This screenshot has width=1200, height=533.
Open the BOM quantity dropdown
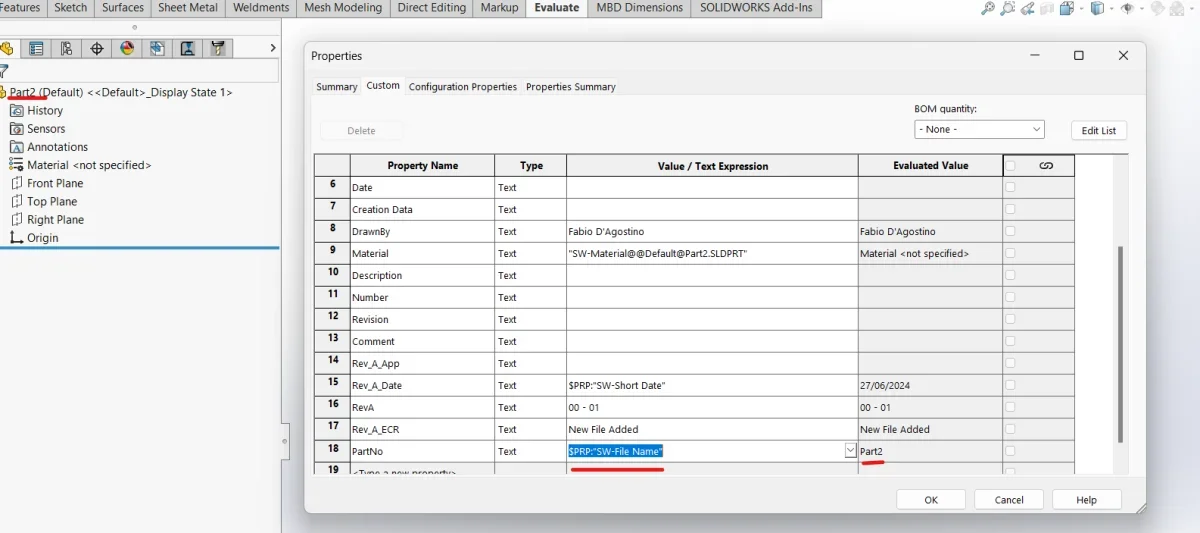(979, 130)
